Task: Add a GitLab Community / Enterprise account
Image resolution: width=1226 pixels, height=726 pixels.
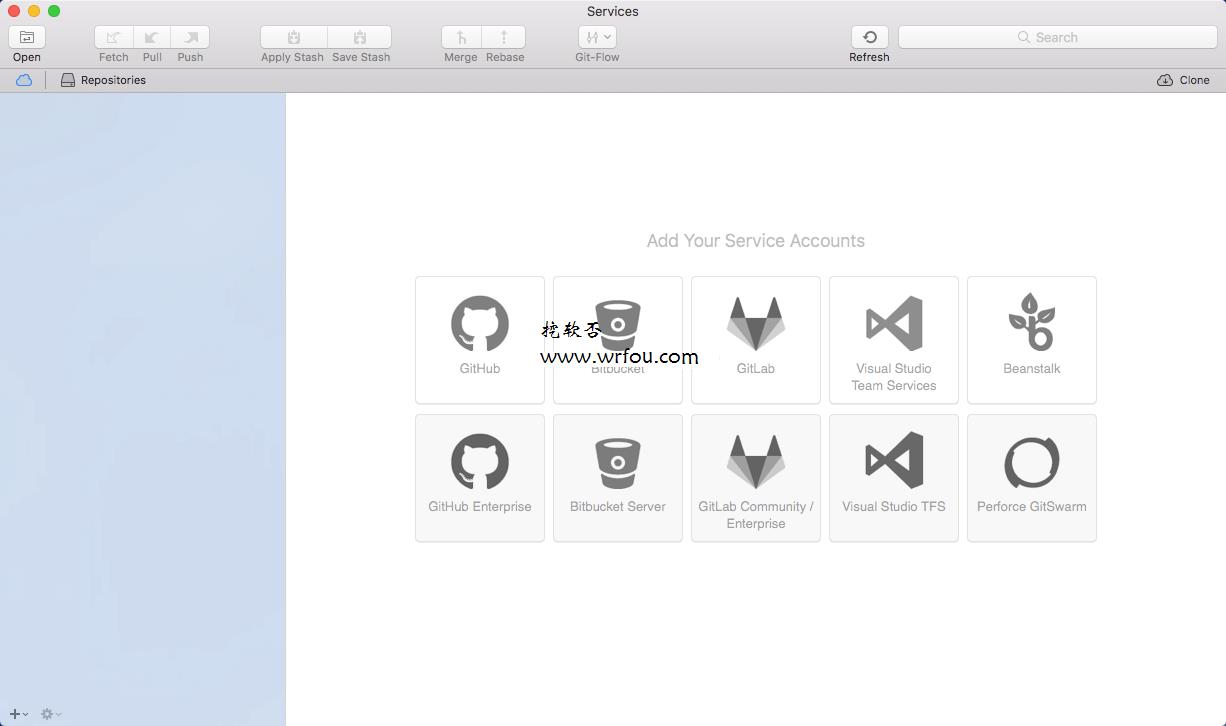Action: point(756,478)
